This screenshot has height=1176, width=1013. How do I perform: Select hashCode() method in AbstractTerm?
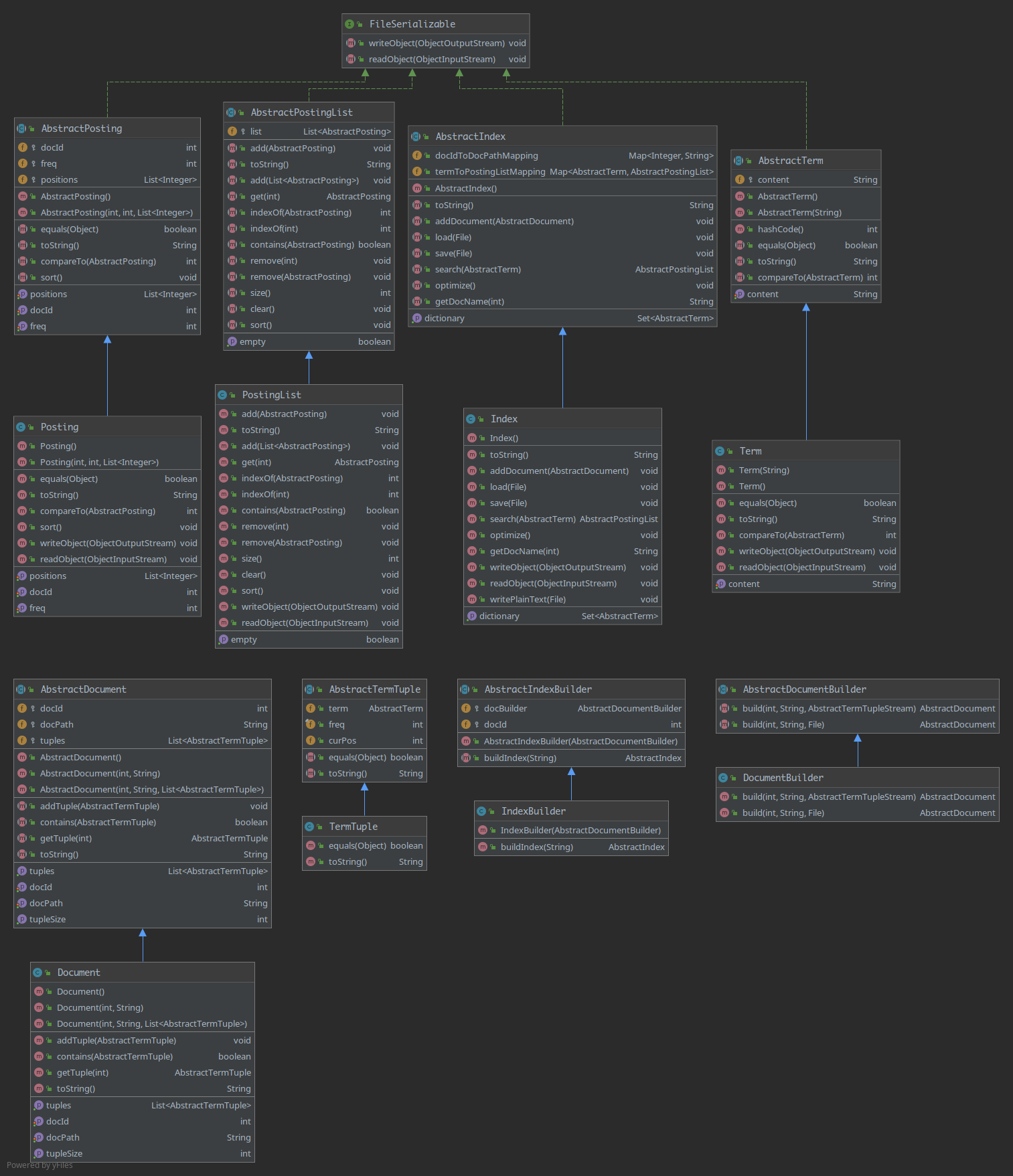point(806,230)
